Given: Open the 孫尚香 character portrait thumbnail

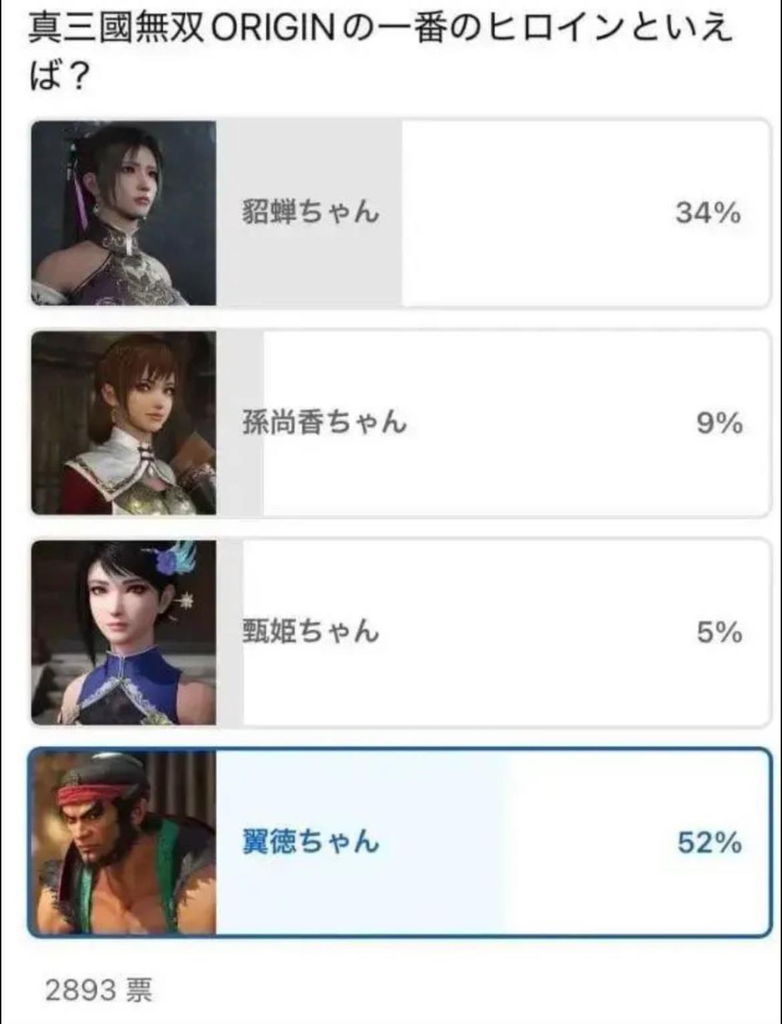Looking at the screenshot, I should pyautogui.click(x=123, y=423).
